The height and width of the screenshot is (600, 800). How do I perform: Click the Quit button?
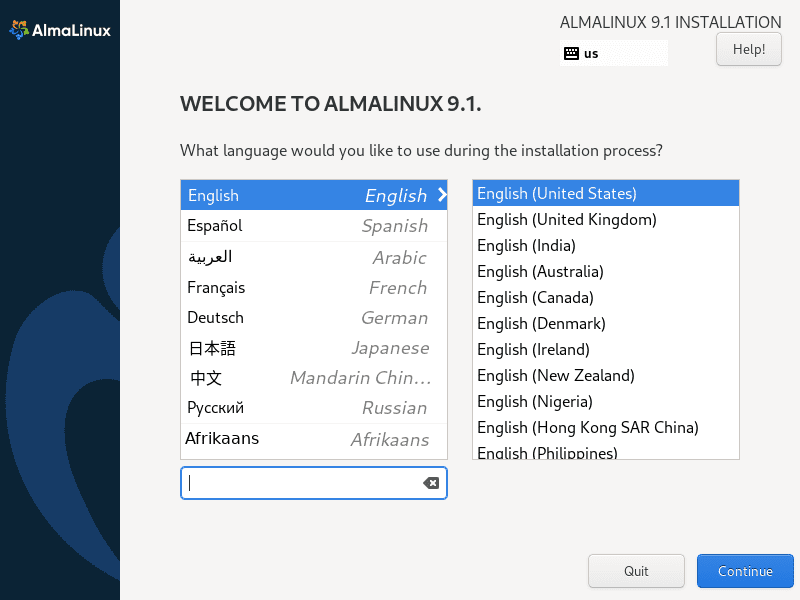pyautogui.click(x=636, y=571)
